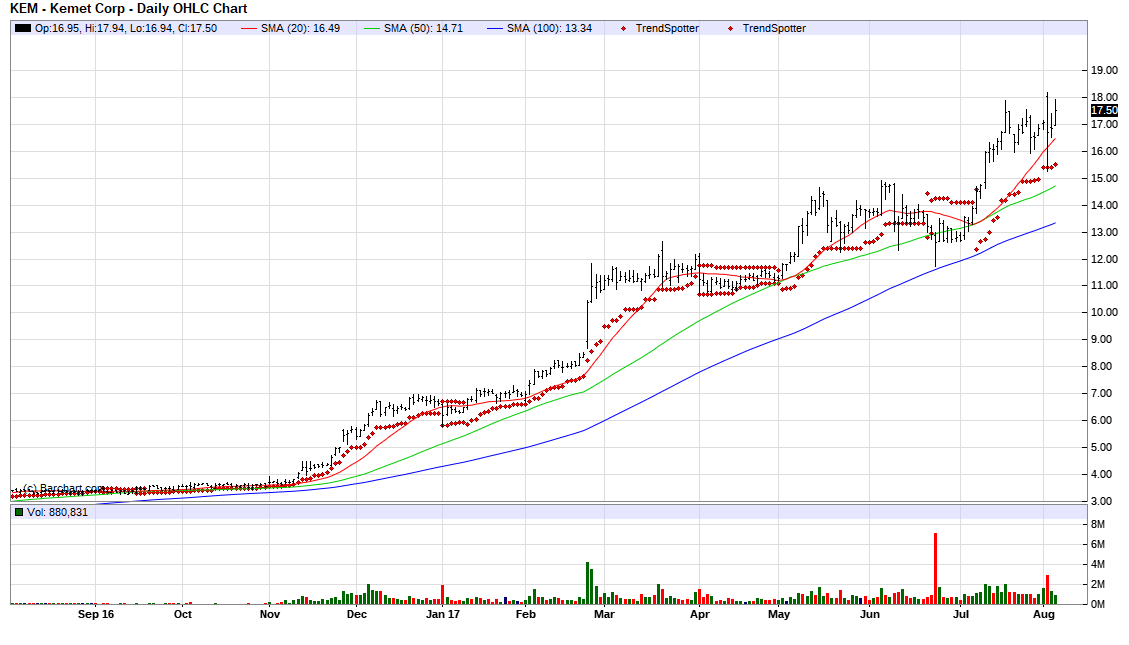Click the Vol: 880,831 label

click(58, 513)
